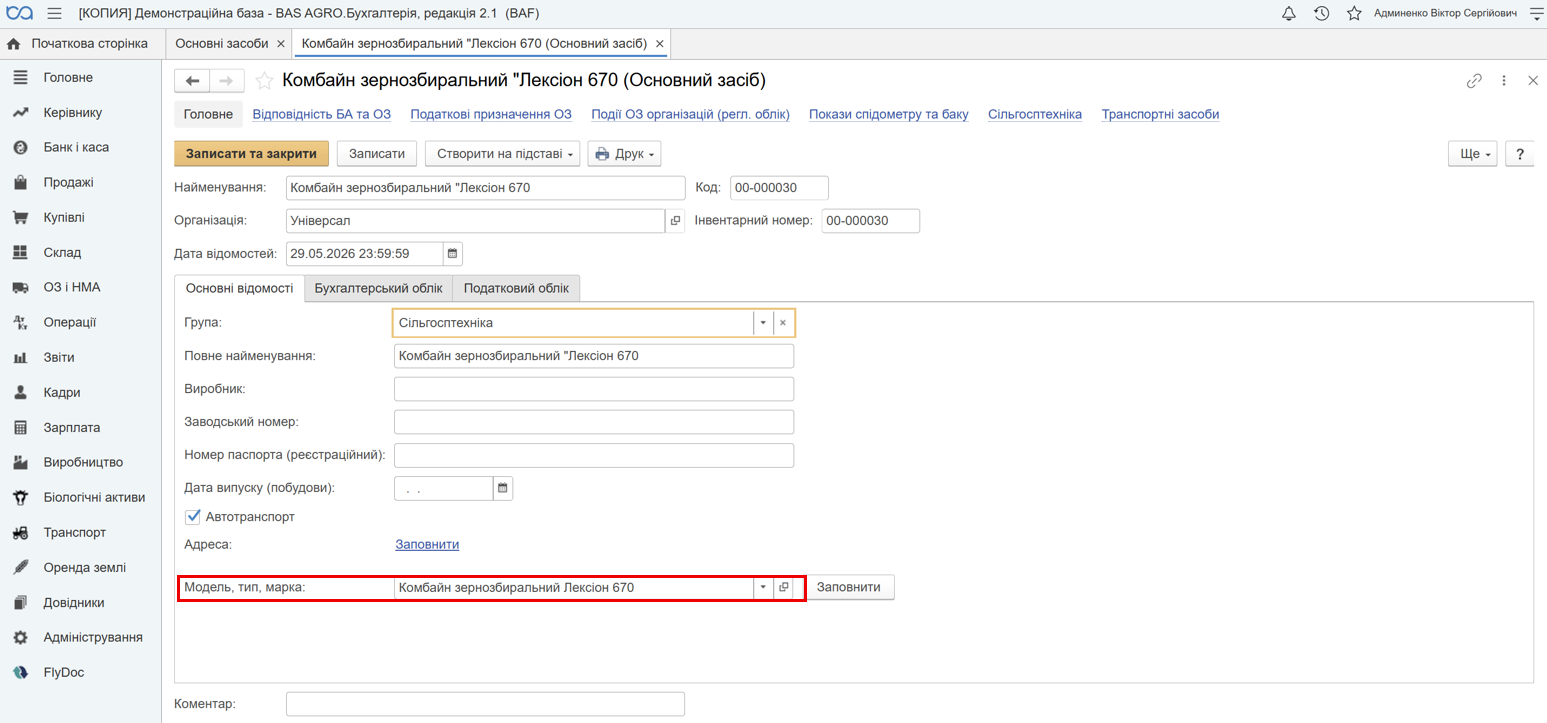Click the Адміністрування gear icon
This screenshot has height=723, width=1547.
coord(20,638)
